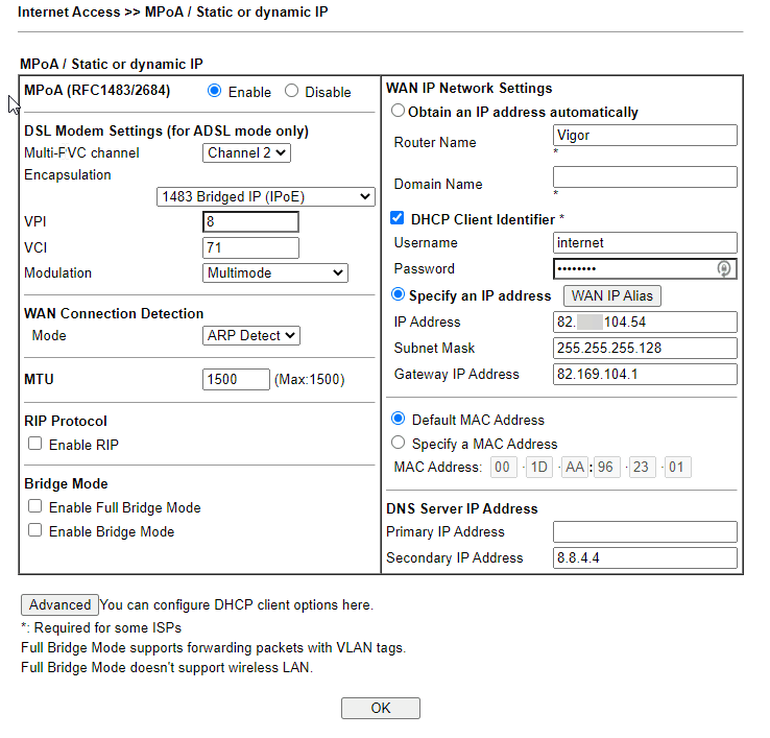
Task: Click the MAC Address octet 96
Action: coord(606,467)
